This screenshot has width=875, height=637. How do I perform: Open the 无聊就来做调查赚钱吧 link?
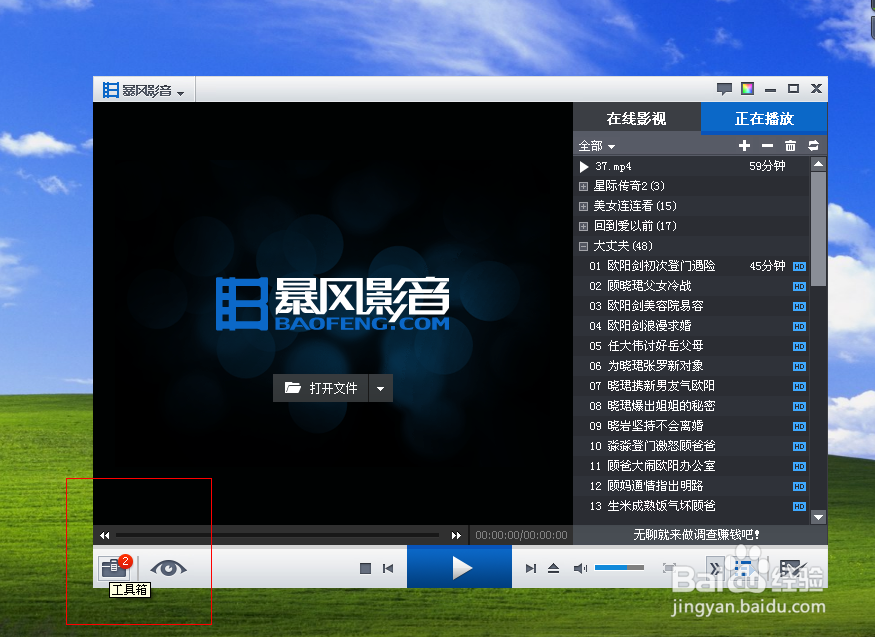click(x=696, y=535)
